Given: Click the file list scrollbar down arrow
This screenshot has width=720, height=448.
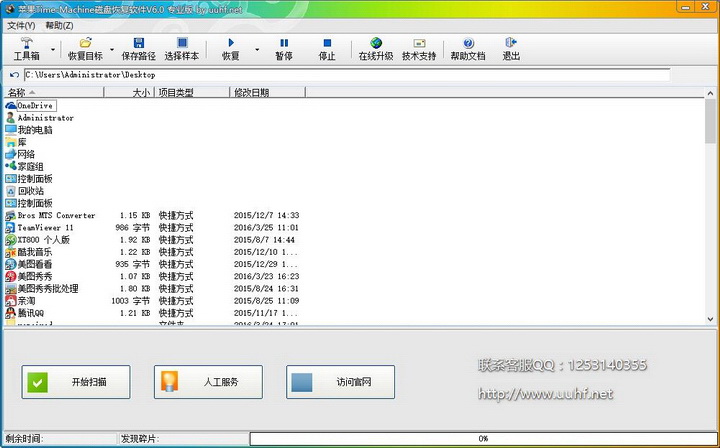Looking at the screenshot, I should pyautogui.click(x=710, y=319).
